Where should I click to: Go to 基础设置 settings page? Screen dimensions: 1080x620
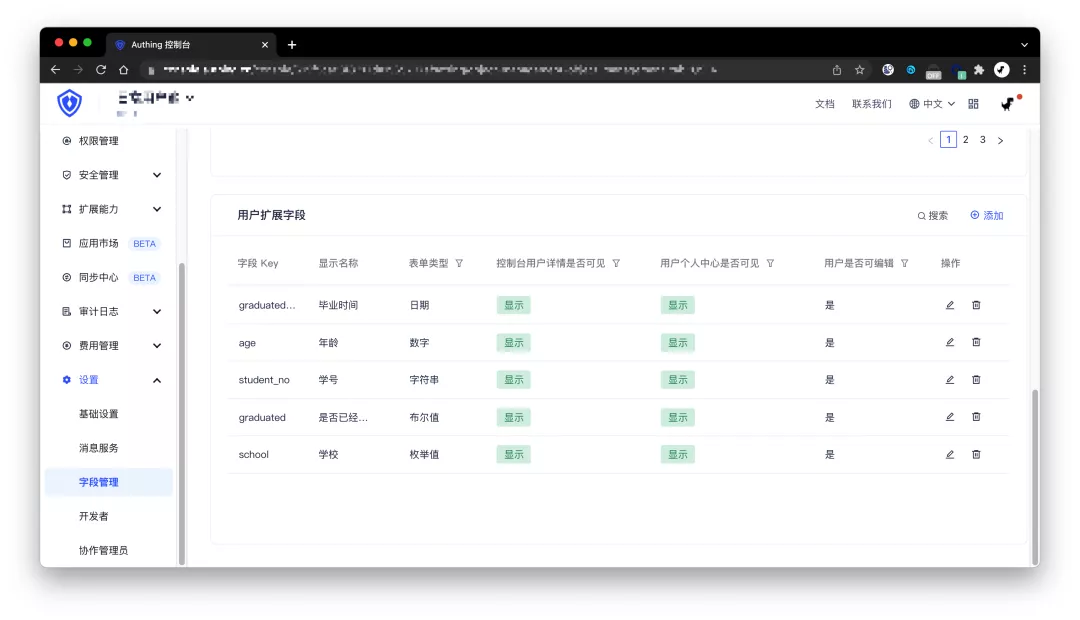[98, 414]
